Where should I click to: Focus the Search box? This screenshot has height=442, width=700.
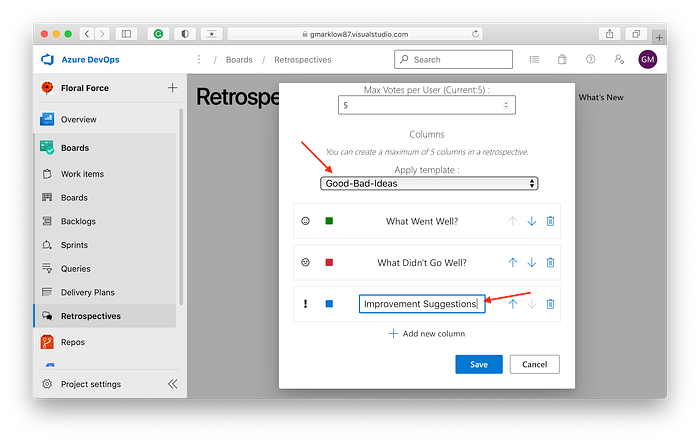453,59
